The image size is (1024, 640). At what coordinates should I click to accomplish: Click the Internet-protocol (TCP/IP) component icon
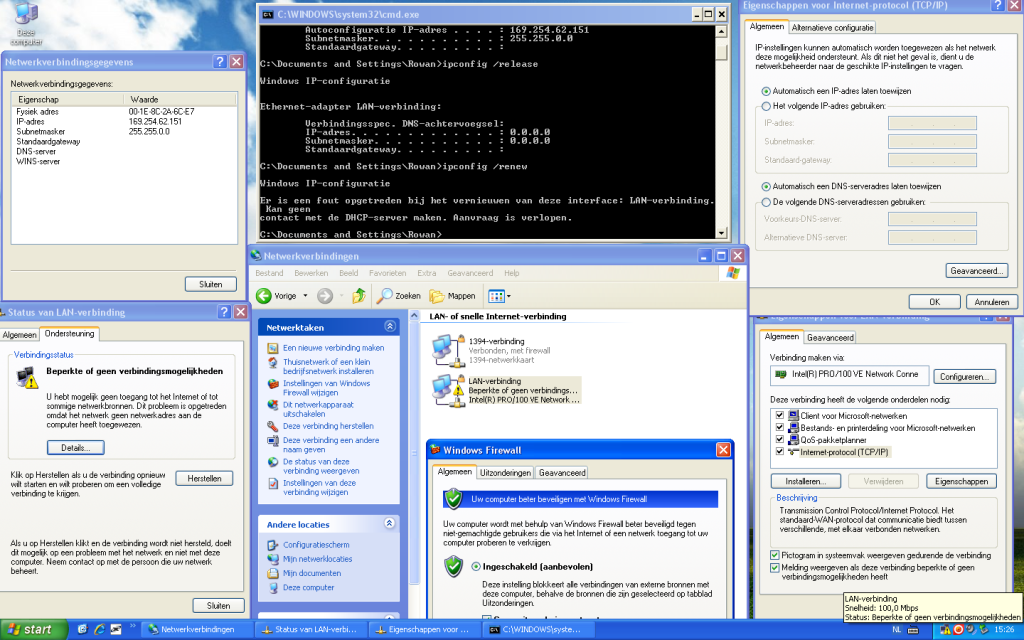coord(793,452)
